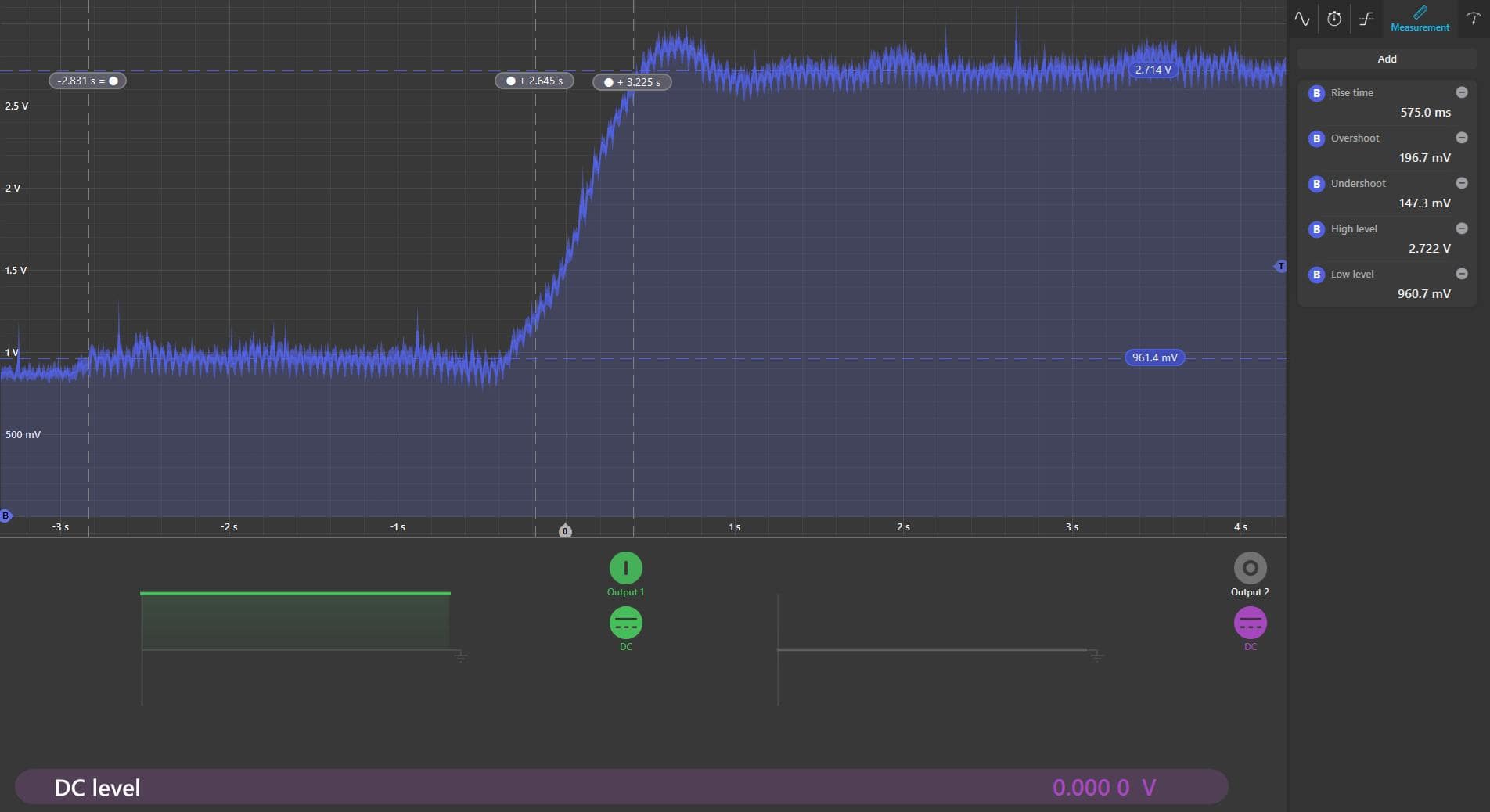Select the -2.831 s reference time cursor
Viewport: 1490px width, 812px height.
[88, 81]
